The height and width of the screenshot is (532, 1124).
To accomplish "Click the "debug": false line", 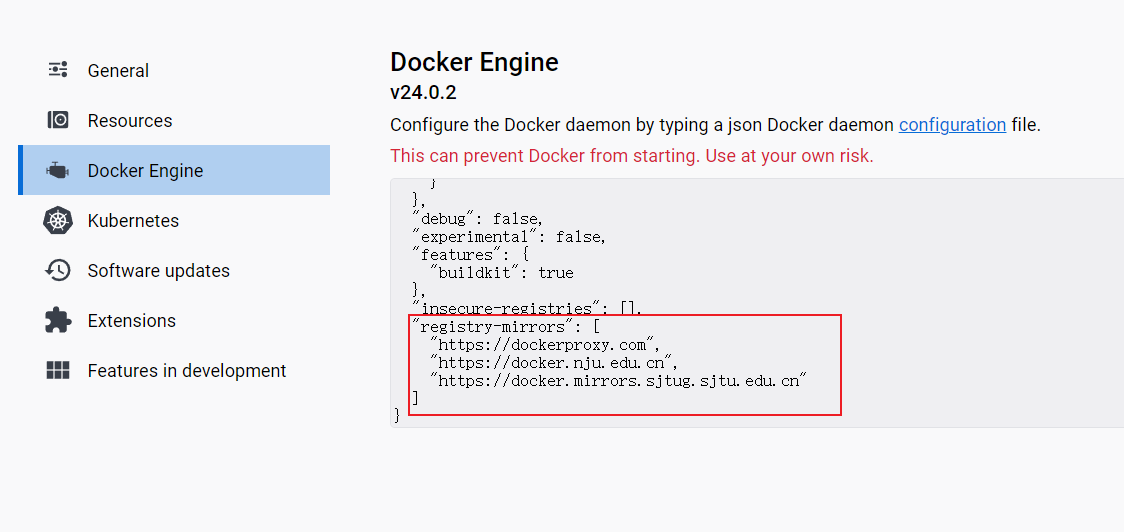I will point(477,219).
